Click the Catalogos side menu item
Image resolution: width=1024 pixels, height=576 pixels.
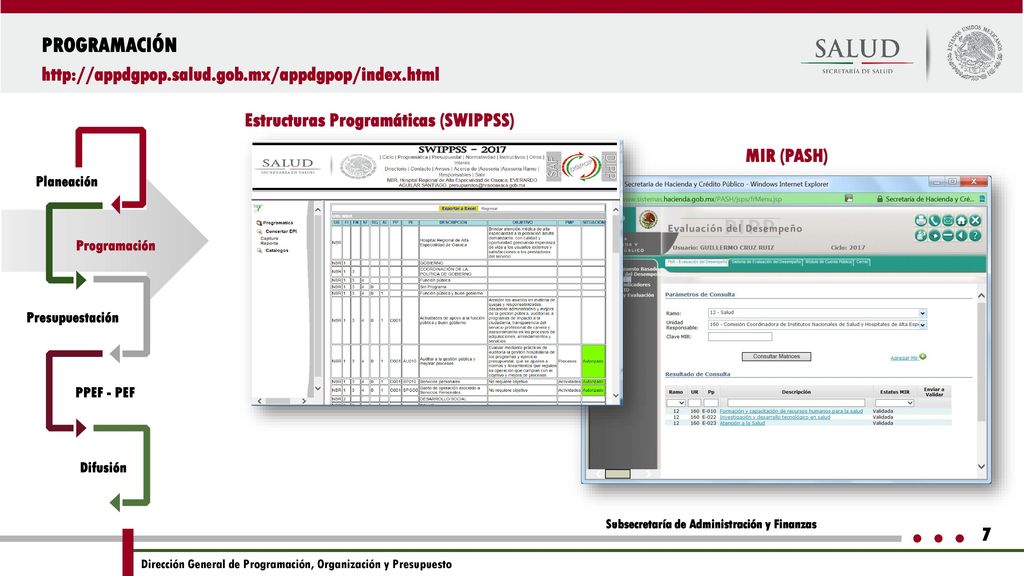click(277, 250)
